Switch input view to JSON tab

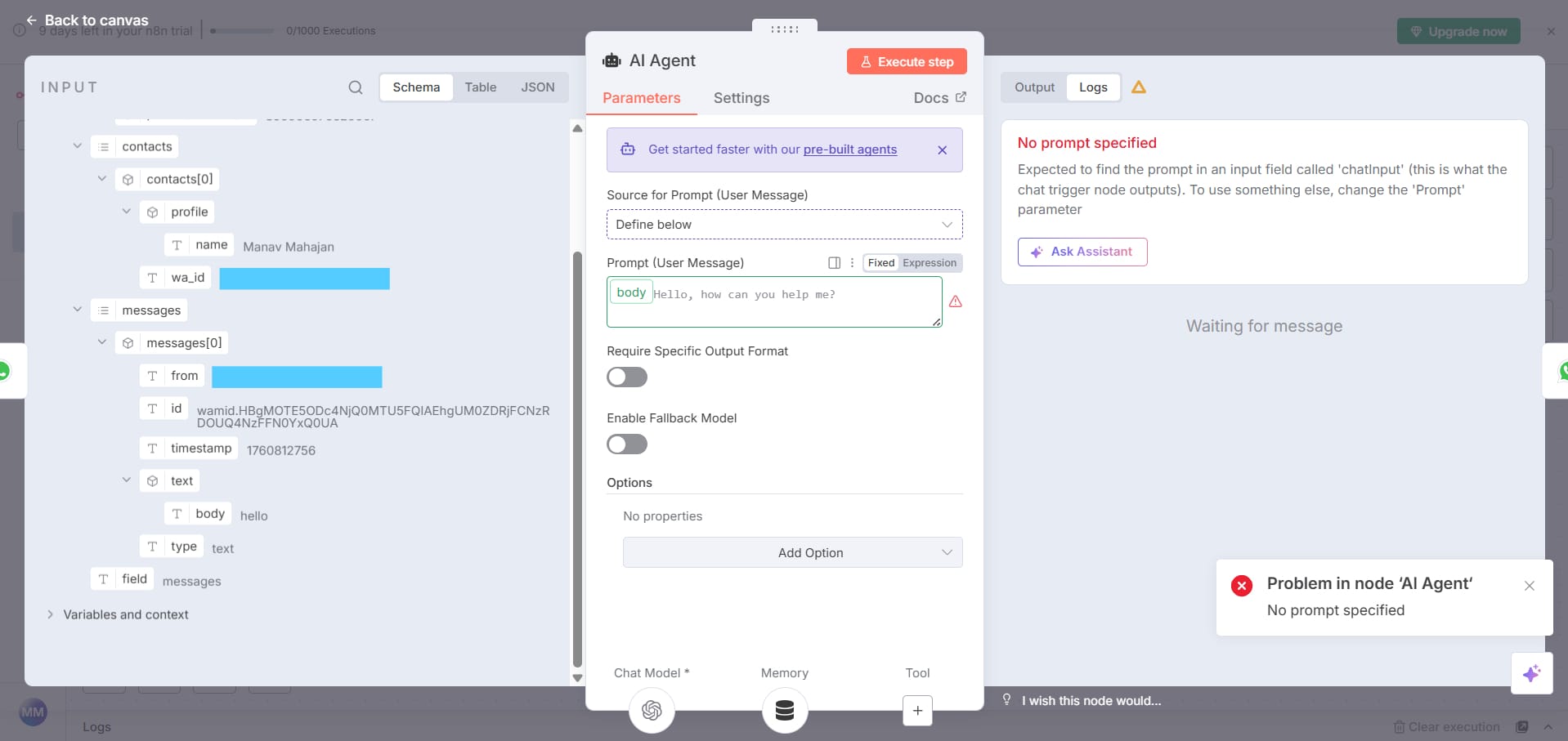(x=537, y=87)
